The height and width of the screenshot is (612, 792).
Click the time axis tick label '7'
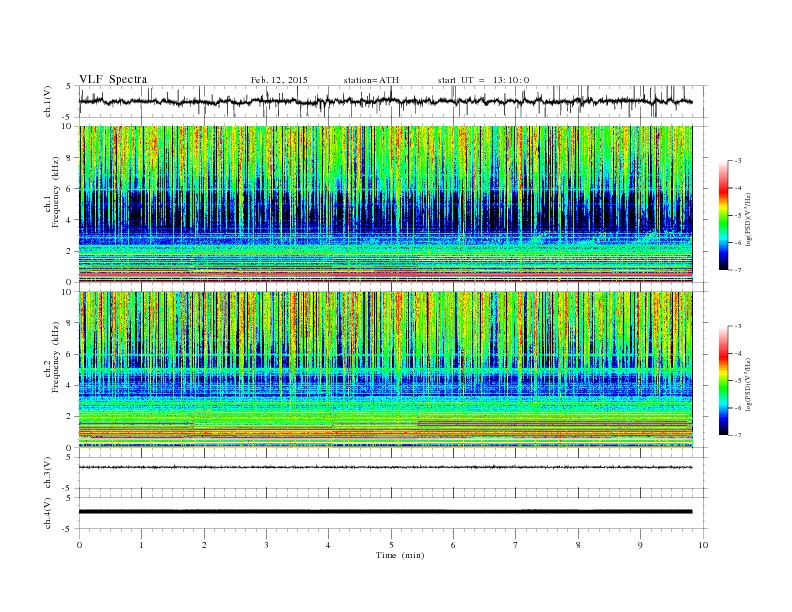click(x=516, y=545)
